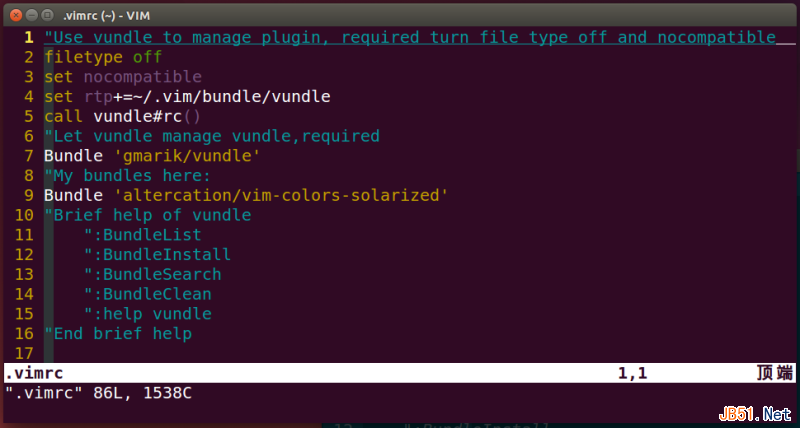The height and width of the screenshot is (428, 800).
Task: Click the 'set rtp+=~/.vim/bundle/vundle' line
Action: tap(186, 97)
